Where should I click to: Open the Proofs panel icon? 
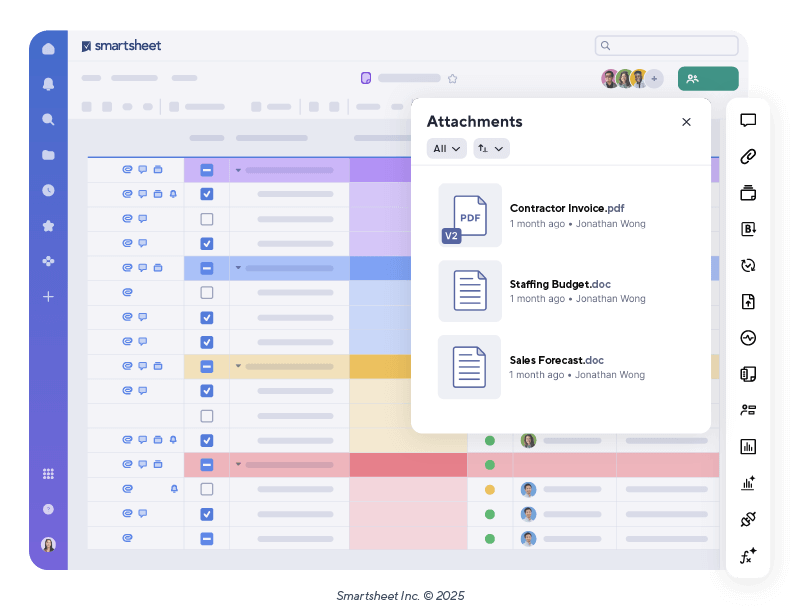point(748,193)
